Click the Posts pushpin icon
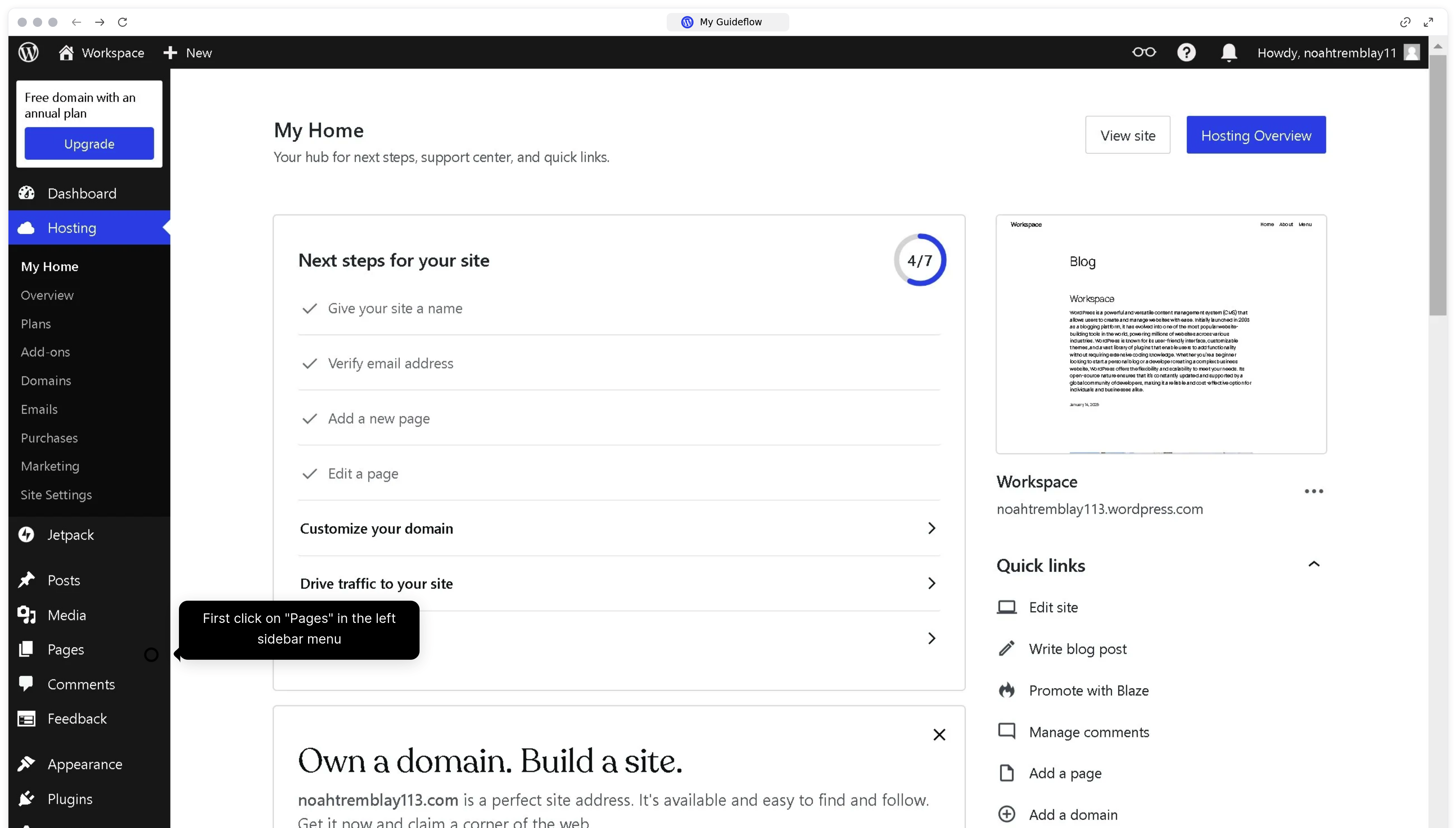Image resolution: width=1456 pixels, height=828 pixels. (x=26, y=580)
